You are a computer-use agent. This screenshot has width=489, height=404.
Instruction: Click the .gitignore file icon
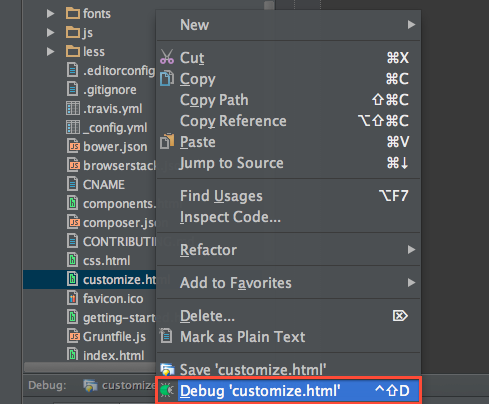[72, 89]
